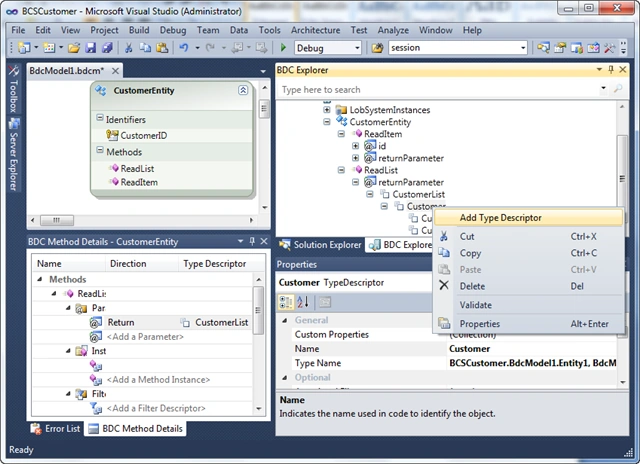Collapse CustomerEntity shape with chevron icon
This screenshot has height=464, width=640.
pos(243,90)
